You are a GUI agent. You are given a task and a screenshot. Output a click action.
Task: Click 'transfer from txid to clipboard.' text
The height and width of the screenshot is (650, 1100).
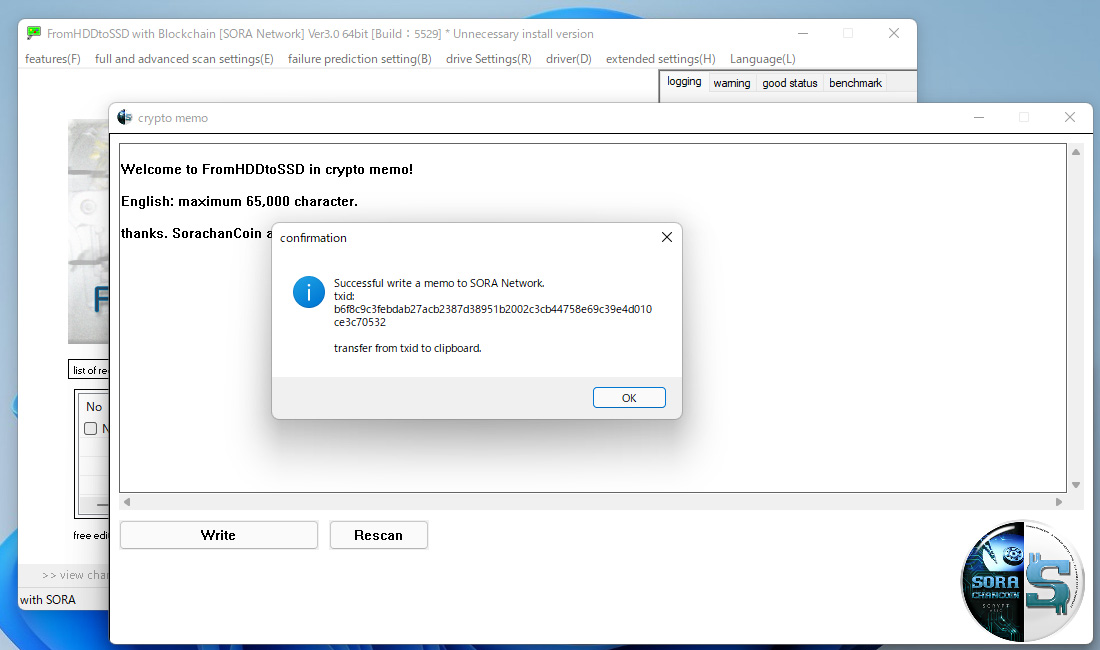point(408,348)
